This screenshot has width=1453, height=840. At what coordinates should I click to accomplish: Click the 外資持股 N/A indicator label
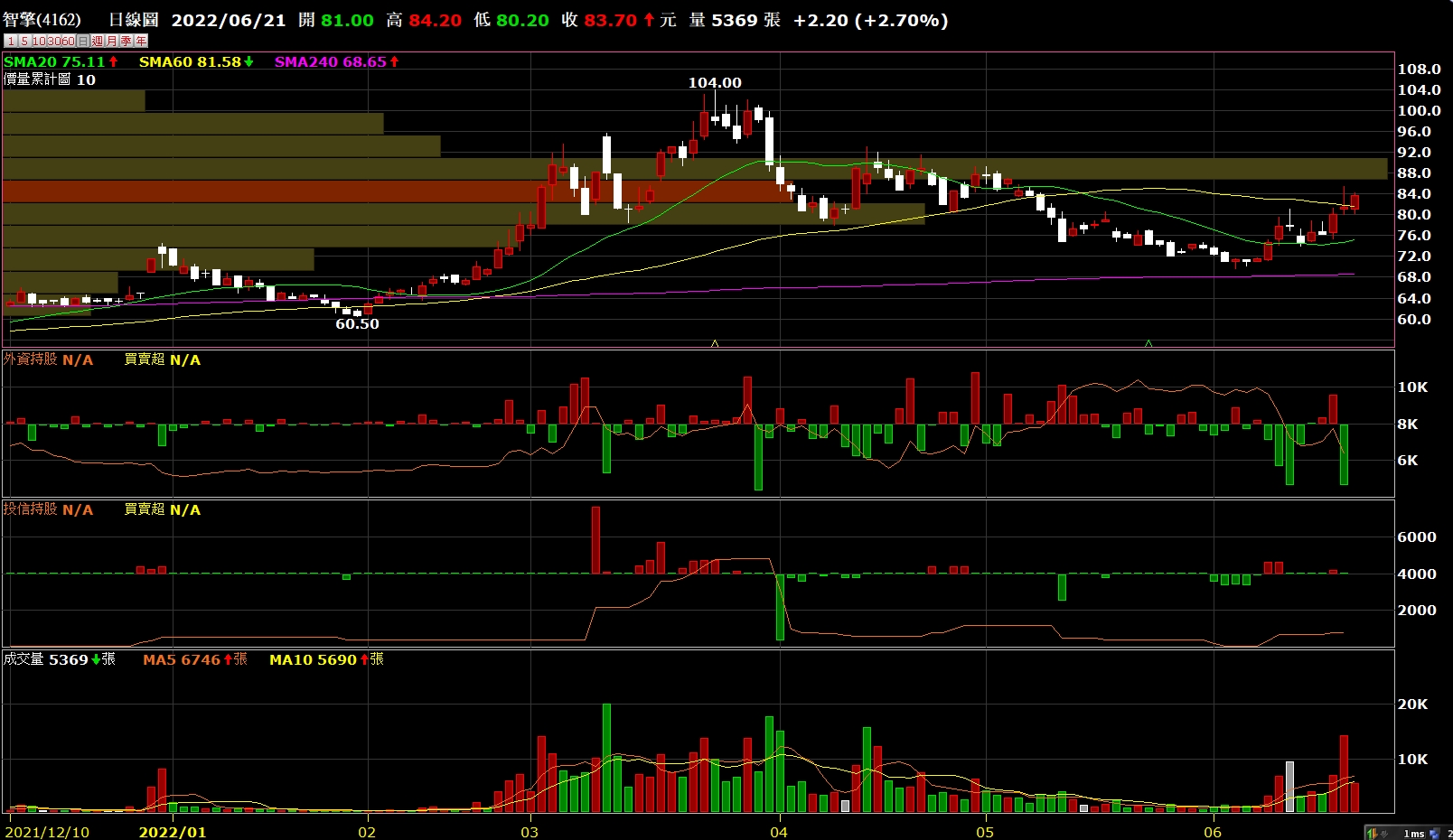click(x=48, y=359)
